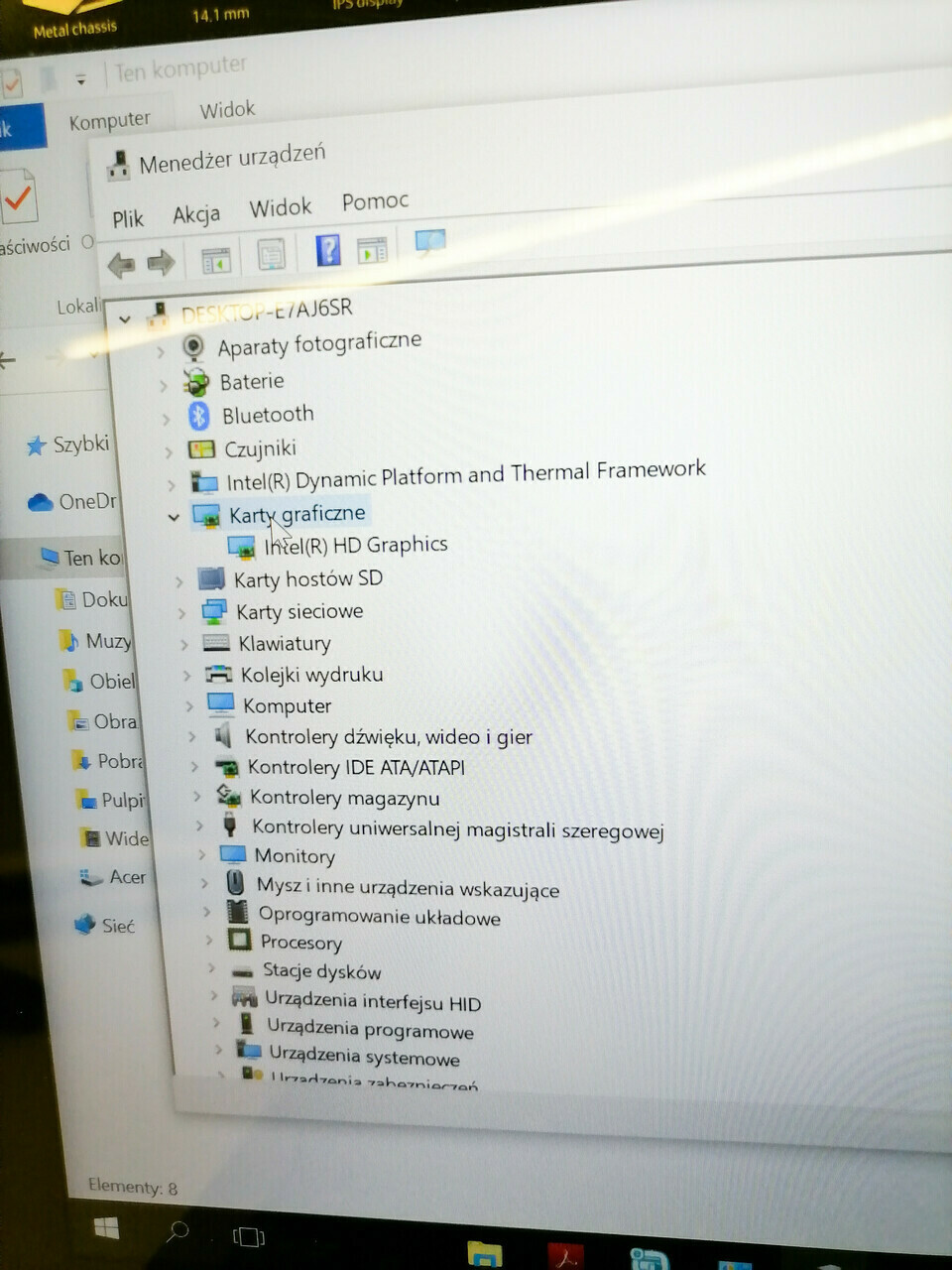Select Ten komputer in Explorer sidebar
The width and height of the screenshot is (952, 1270).
point(81,558)
